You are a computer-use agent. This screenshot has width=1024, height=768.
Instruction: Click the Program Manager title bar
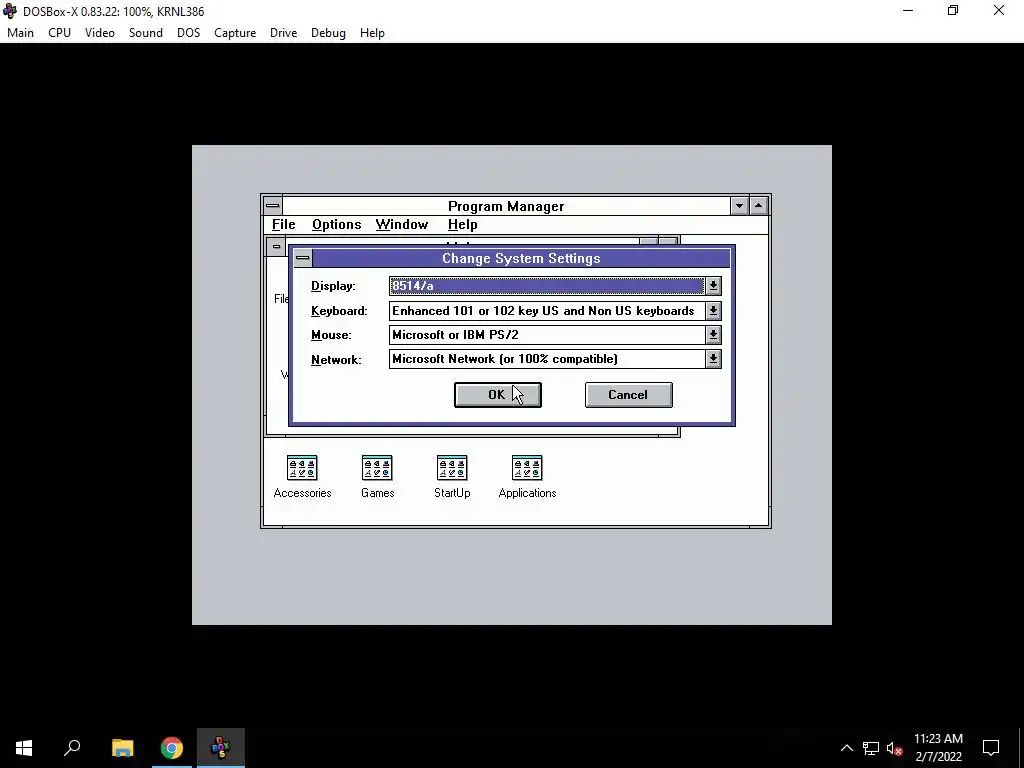pos(506,206)
